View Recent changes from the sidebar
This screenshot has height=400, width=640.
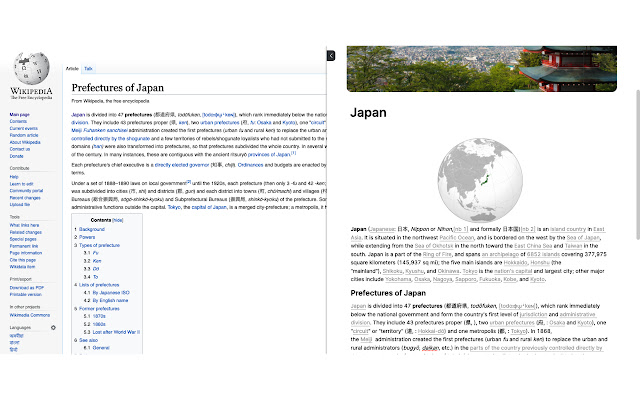tap(25, 198)
